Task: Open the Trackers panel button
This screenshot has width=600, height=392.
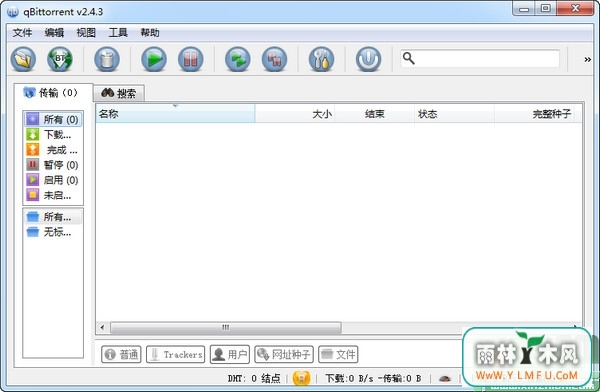Action: click(x=176, y=354)
